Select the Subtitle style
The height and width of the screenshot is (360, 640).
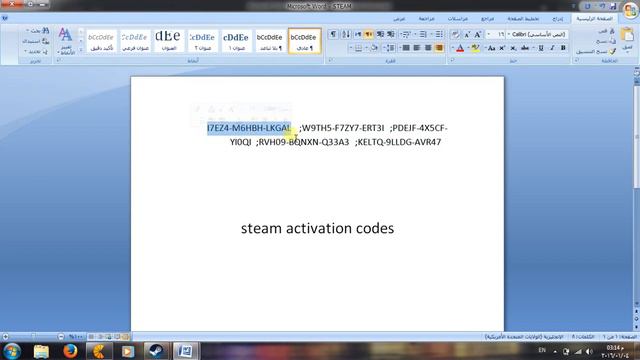(x=135, y=41)
